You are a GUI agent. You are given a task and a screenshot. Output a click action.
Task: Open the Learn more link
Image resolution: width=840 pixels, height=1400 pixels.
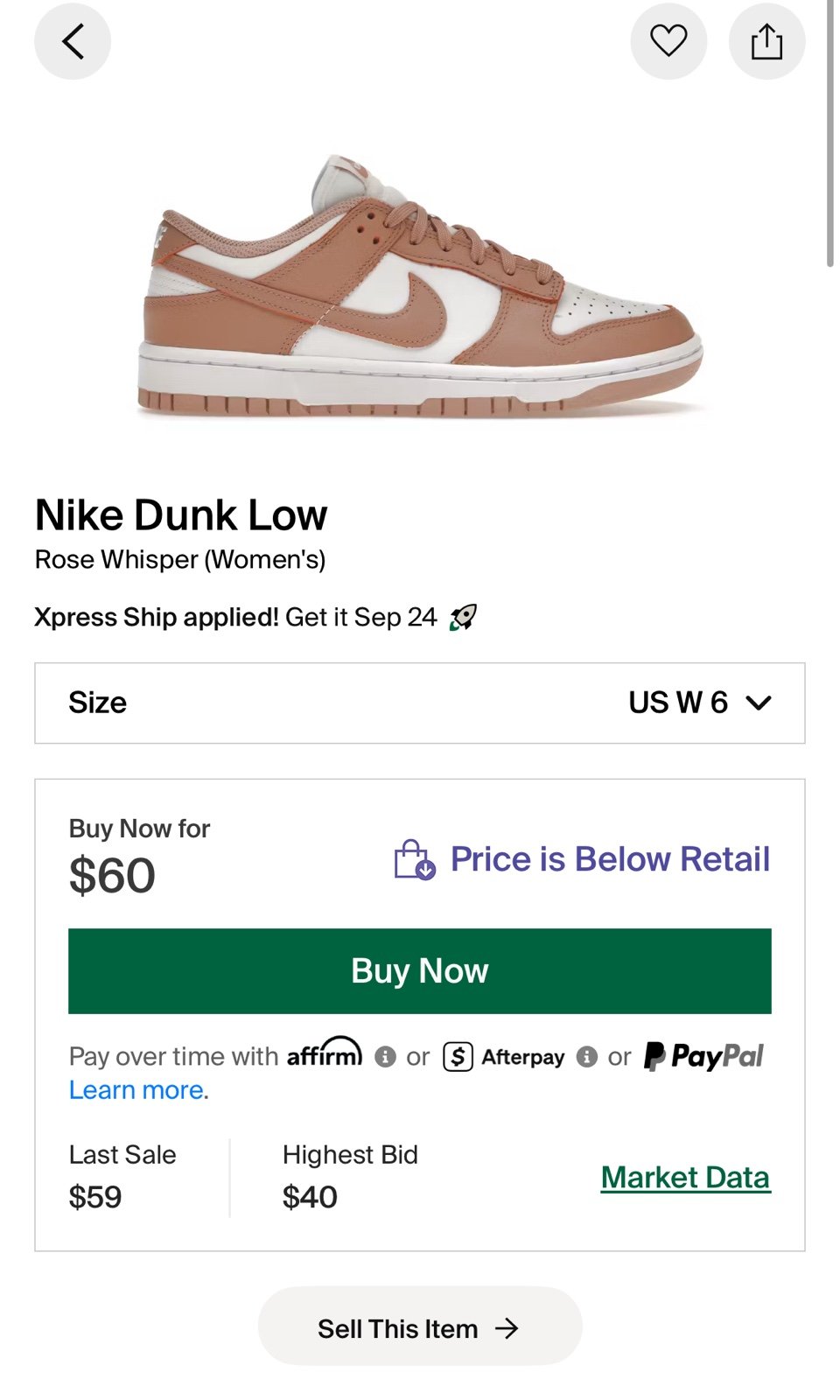click(x=135, y=1089)
